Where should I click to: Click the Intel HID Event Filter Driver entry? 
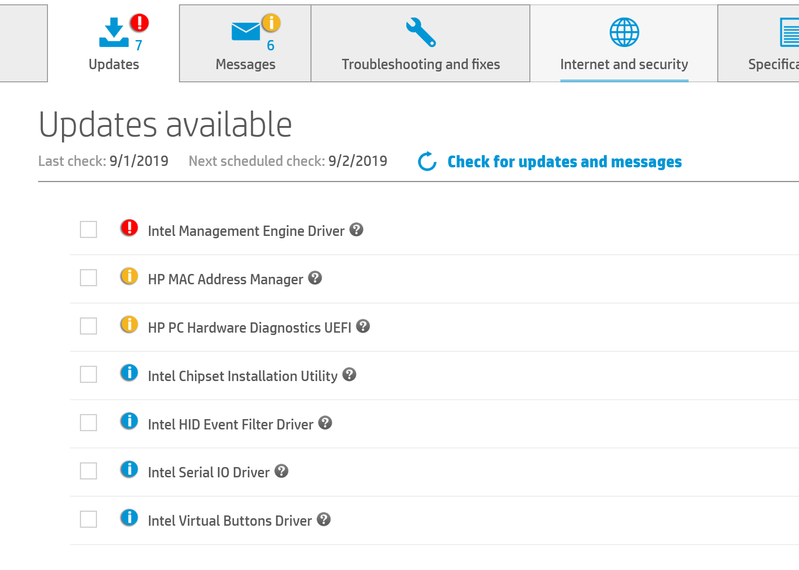pos(230,424)
